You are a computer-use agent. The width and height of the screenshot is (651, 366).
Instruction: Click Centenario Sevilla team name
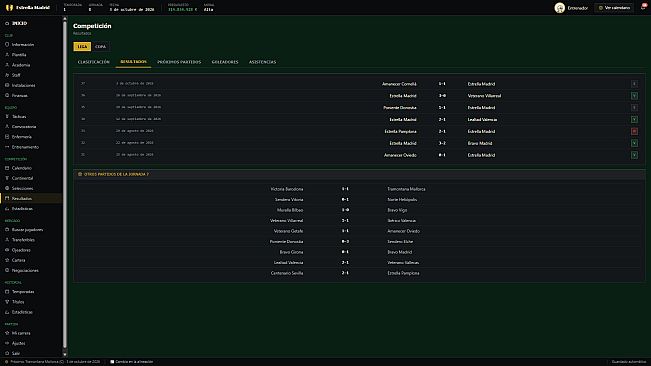tap(287, 273)
